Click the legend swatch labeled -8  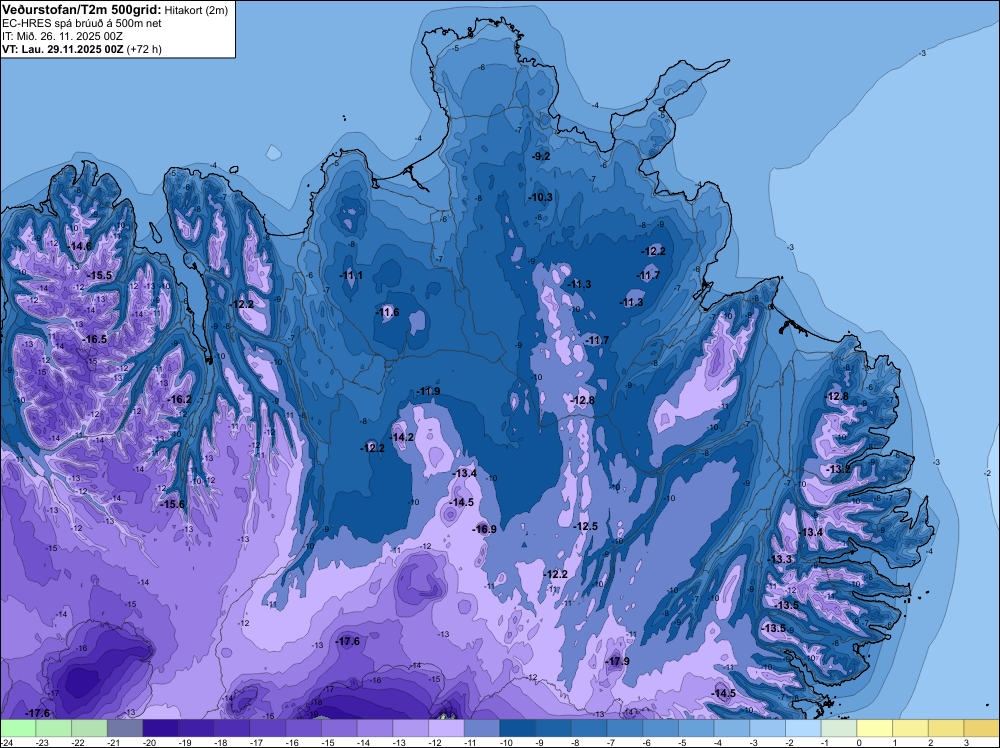pos(589,728)
